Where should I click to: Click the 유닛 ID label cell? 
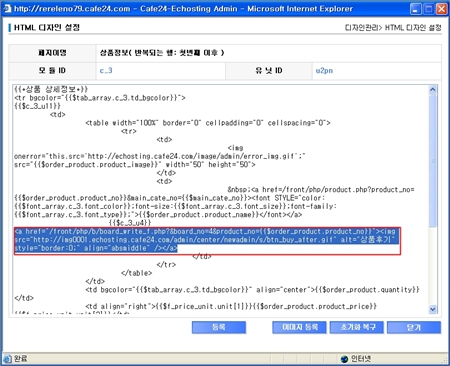(x=269, y=71)
